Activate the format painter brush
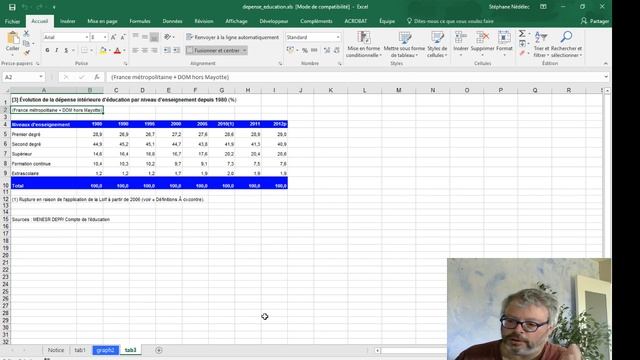Screen dimensions: 640x360 (x=27, y=53)
